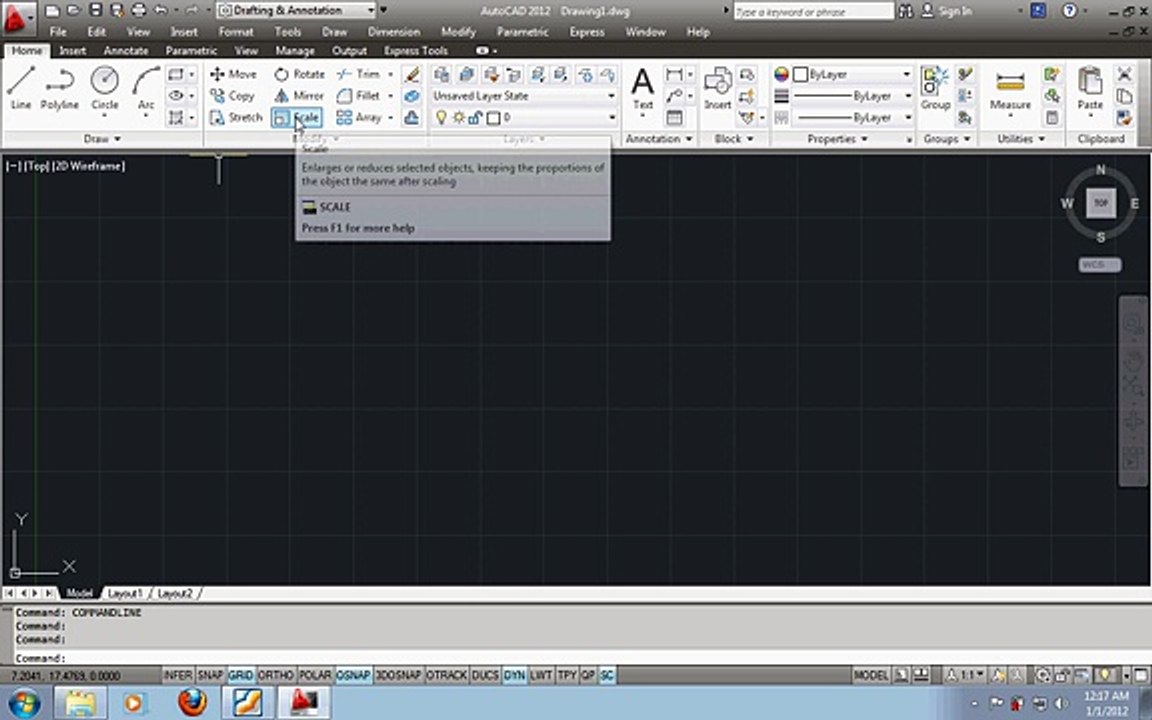Click the viewport [Top] view control label
Viewport: 1152px width, 720px height.
37,167
